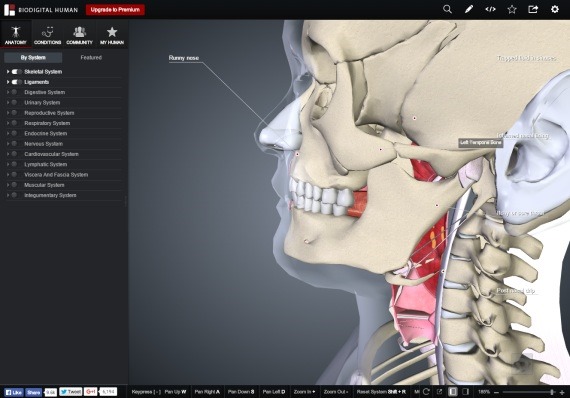570x398 pixels.
Task: Open the embed code icon
Action: (490, 9)
